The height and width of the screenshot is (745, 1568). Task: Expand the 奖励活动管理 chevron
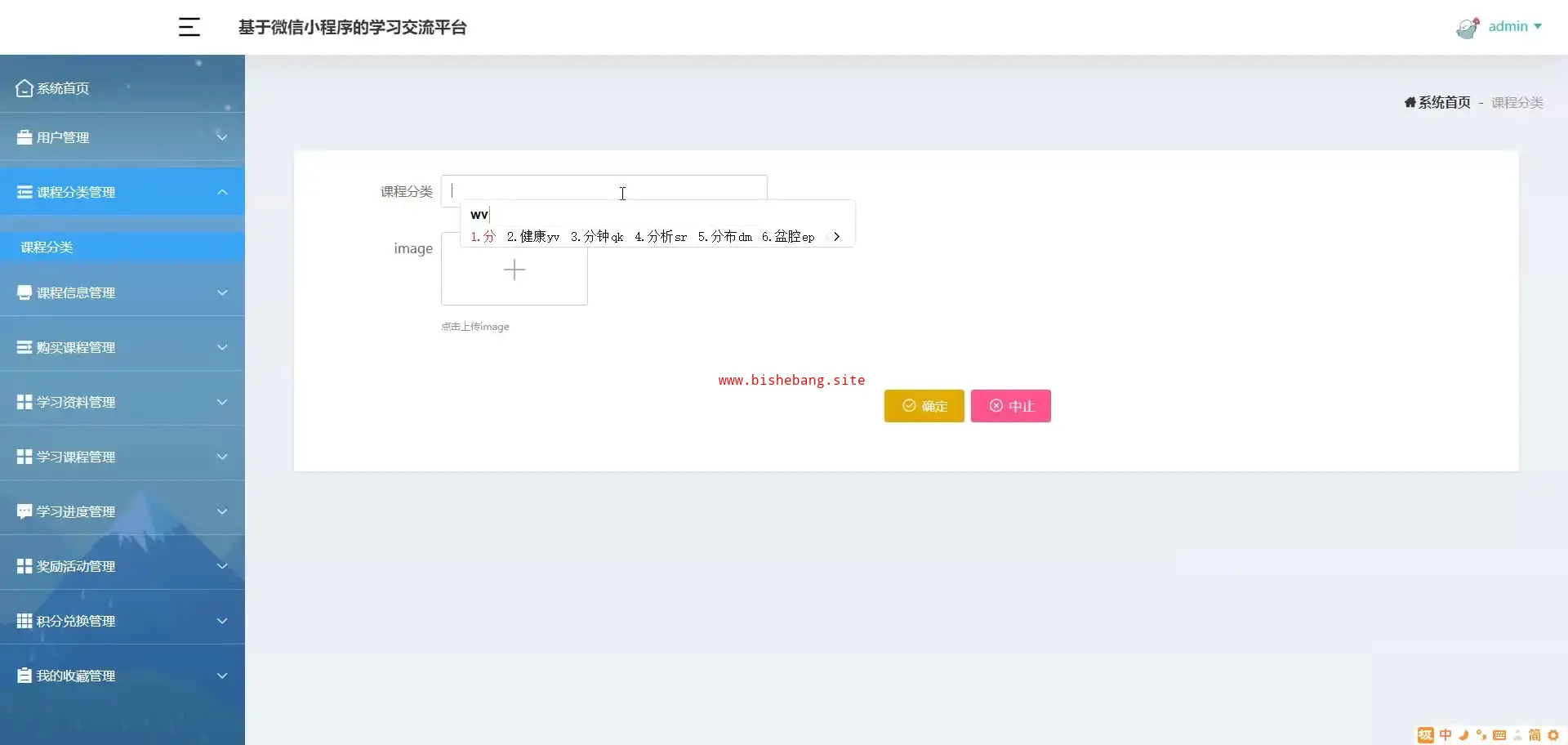(221, 566)
